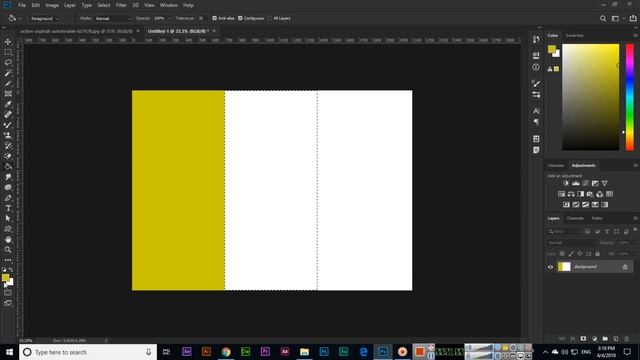Click inside the yellow color picker field

pyautogui.click(x=591, y=97)
